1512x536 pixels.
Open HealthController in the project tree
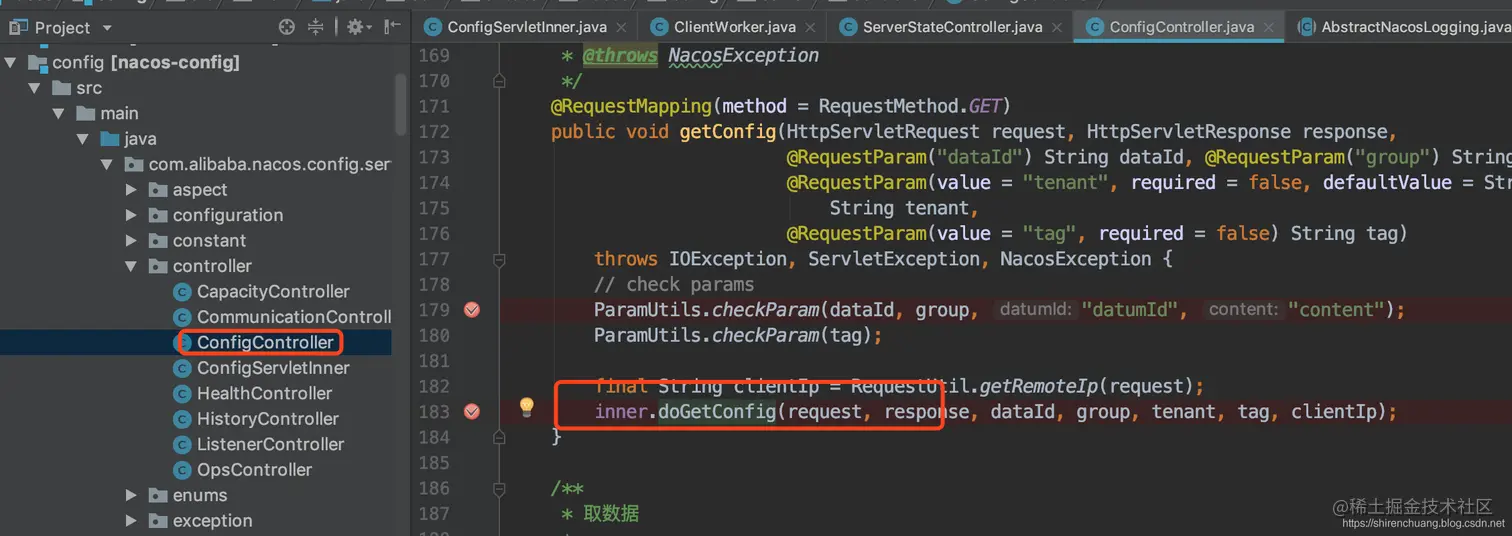(x=264, y=394)
